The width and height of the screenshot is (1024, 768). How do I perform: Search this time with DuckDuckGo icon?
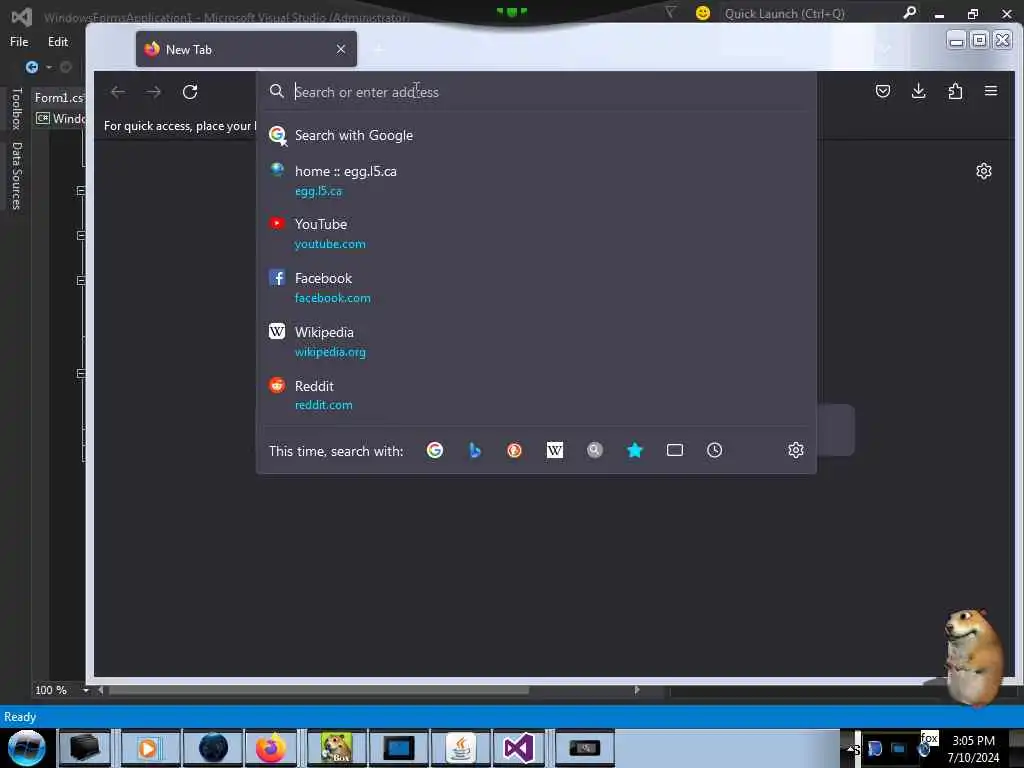(x=514, y=450)
